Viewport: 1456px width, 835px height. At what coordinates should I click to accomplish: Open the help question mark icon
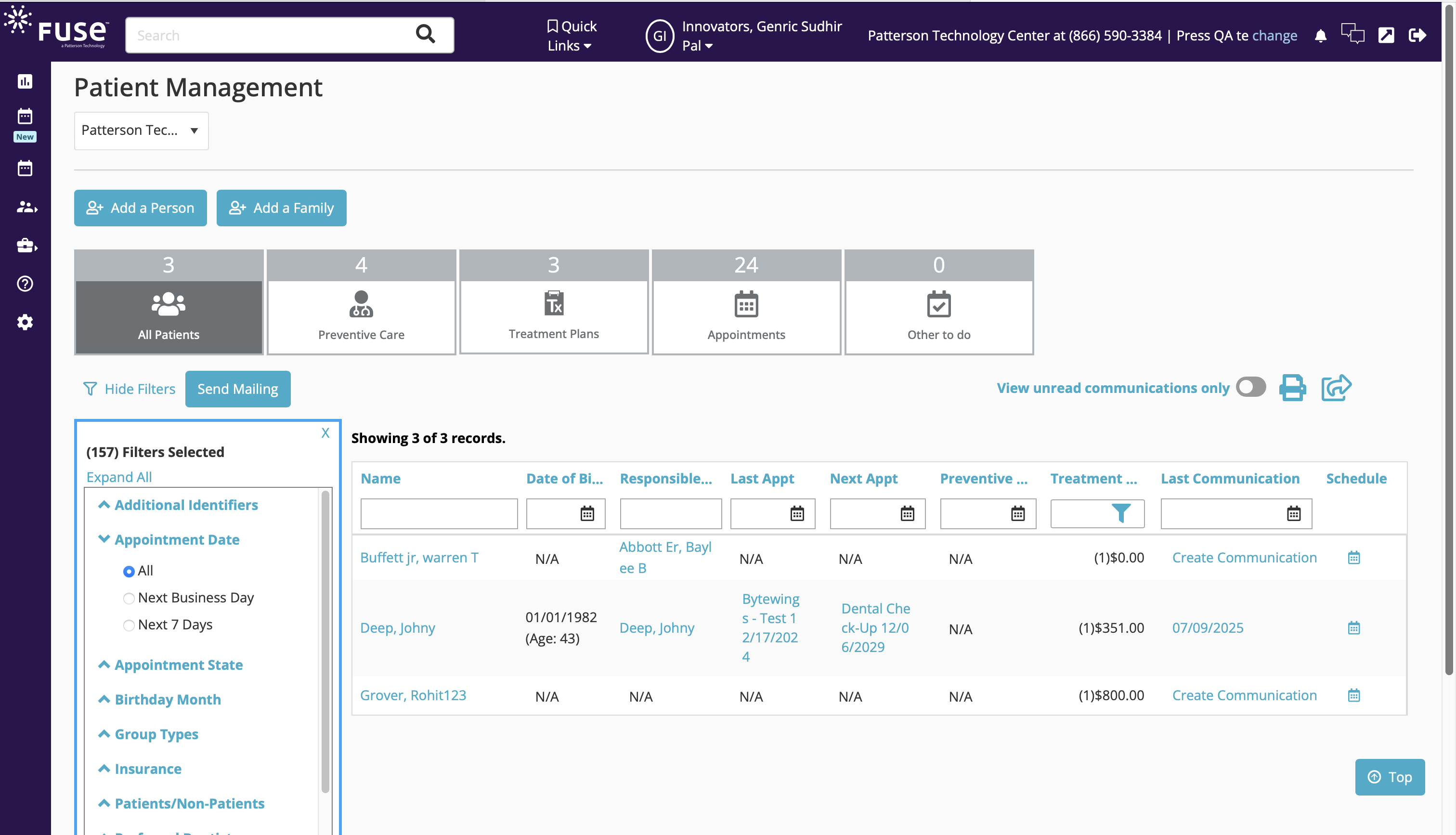click(25, 284)
